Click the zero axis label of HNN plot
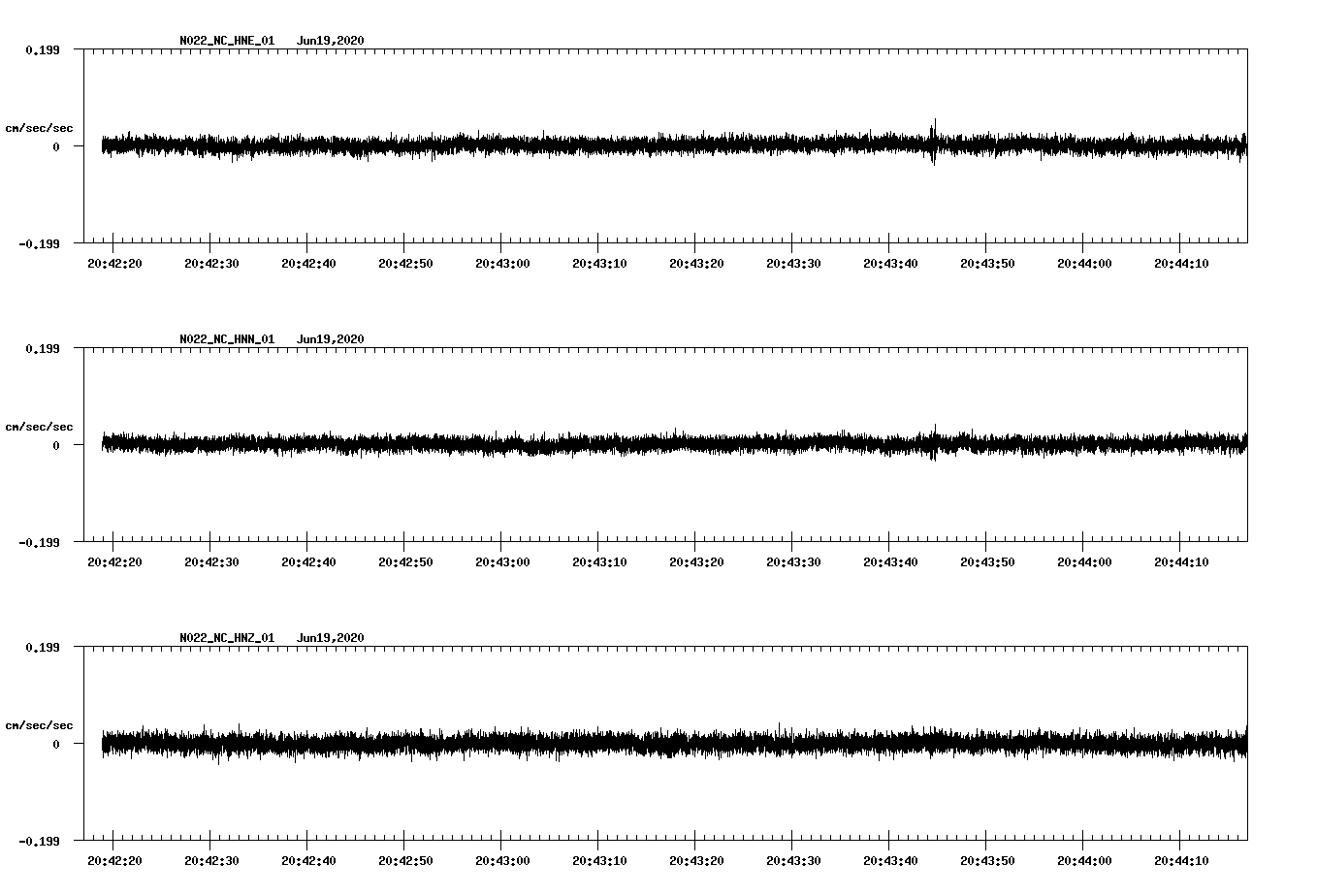Screen dimensions: 1317x896 pyautogui.click(x=56, y=445)
